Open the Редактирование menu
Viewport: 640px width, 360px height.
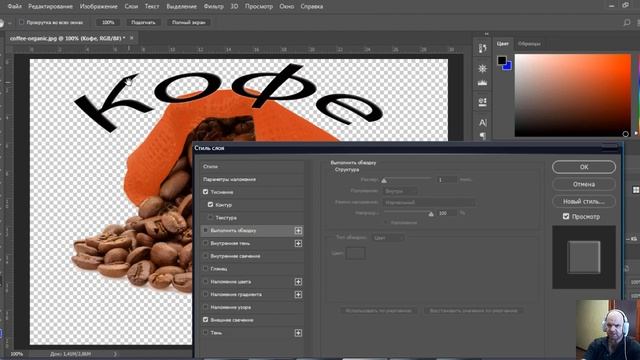[51, 7]
